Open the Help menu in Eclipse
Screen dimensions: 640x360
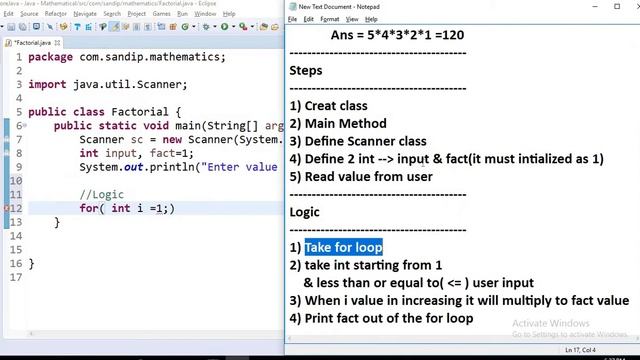[x=229, y=14]
